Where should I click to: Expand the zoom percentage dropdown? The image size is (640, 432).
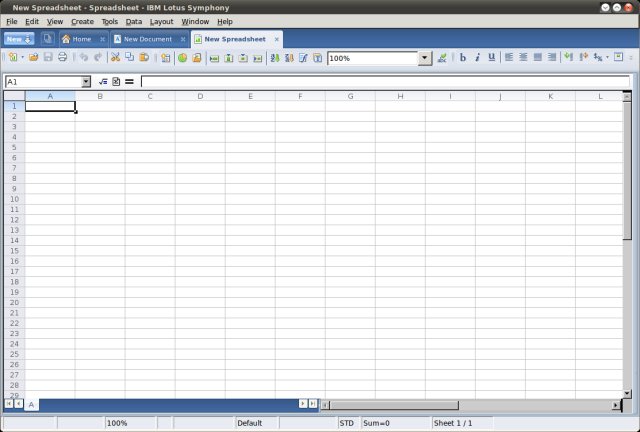[425, 58]
